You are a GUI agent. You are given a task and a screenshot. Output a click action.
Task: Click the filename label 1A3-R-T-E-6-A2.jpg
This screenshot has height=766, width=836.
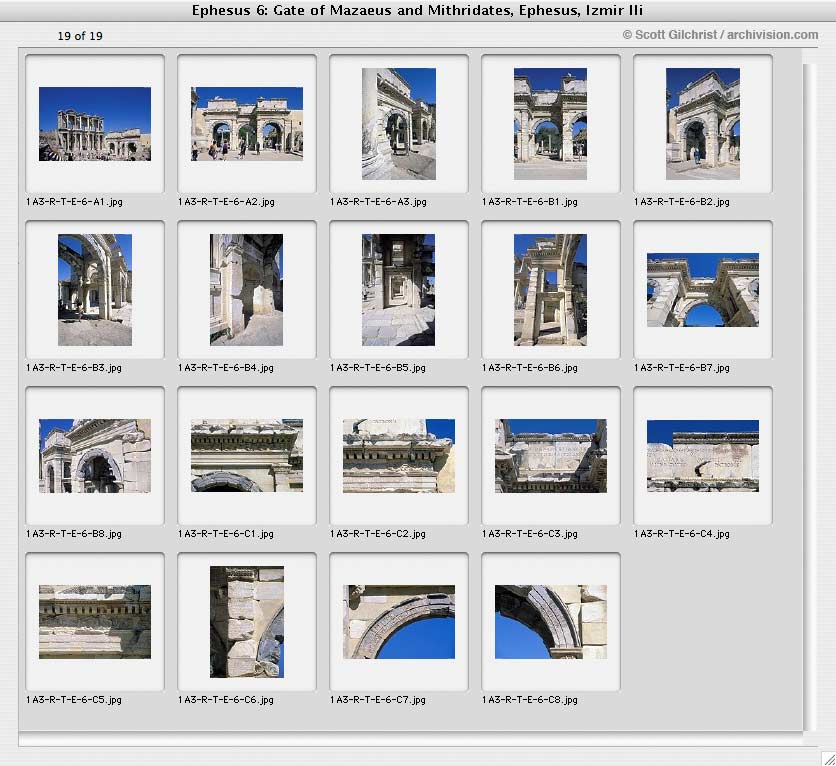[x=226, y=202]
